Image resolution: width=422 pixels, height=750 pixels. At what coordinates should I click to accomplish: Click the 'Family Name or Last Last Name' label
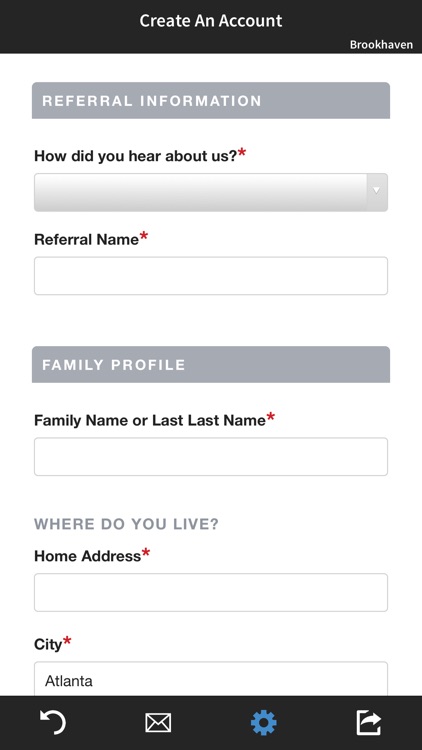pyautogui.click(x=155, y=419)
